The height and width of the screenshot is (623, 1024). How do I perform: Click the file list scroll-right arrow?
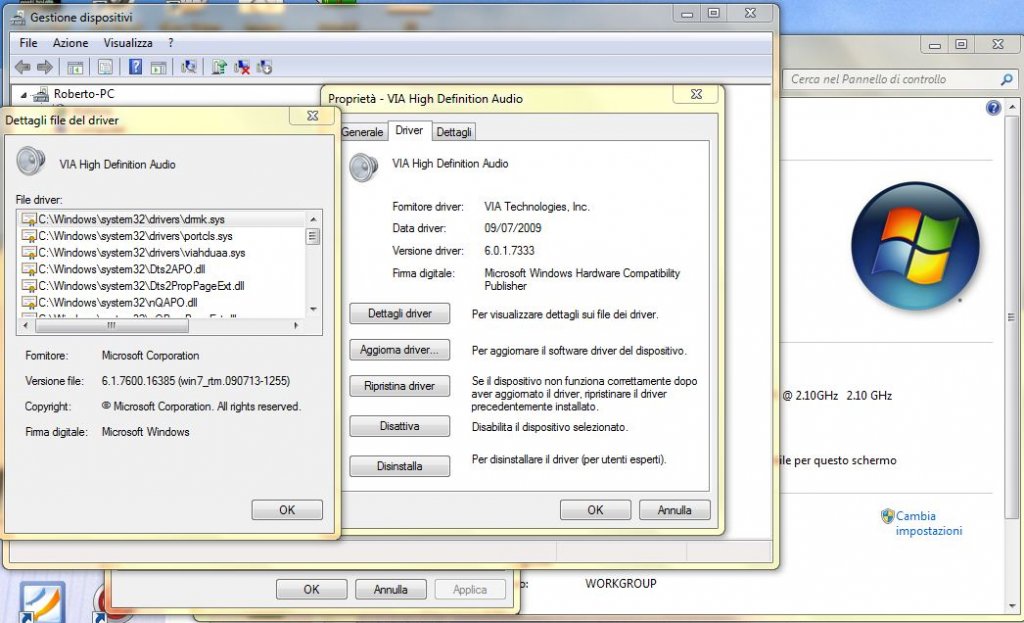(x=296, y=325)
